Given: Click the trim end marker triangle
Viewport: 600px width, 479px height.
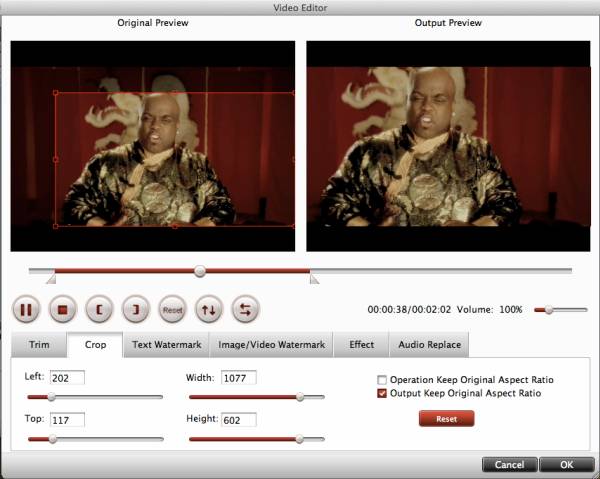Looking at the screenshot, I should (x=314, y=280).
